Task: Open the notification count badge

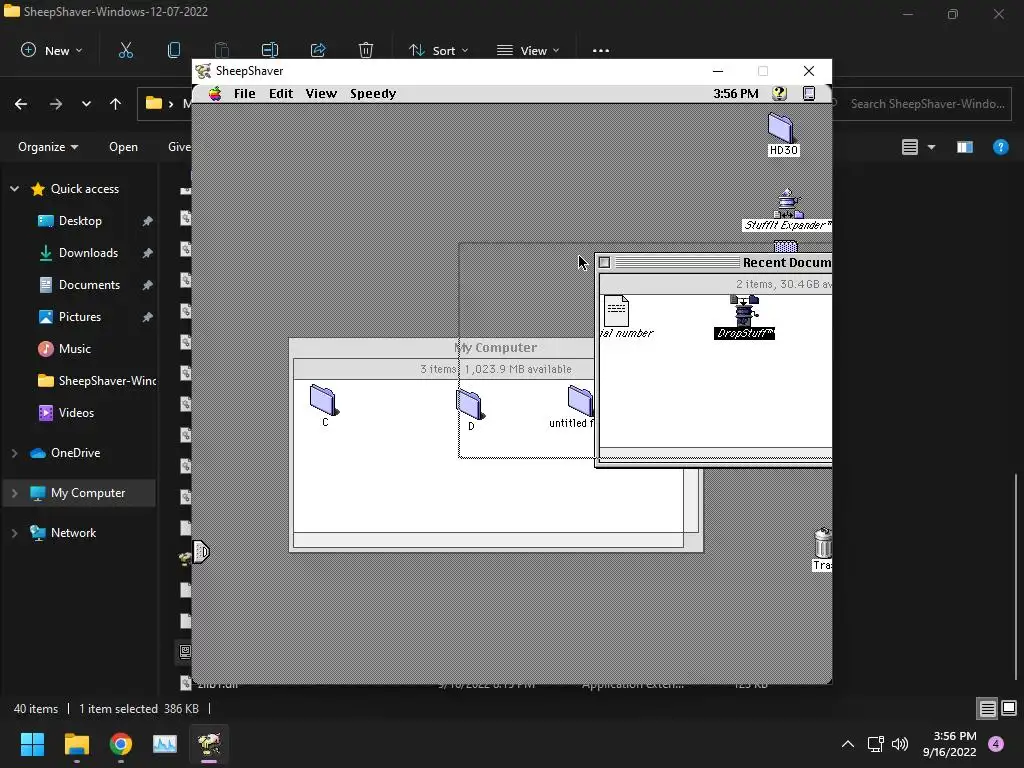Action: [996, 744]
